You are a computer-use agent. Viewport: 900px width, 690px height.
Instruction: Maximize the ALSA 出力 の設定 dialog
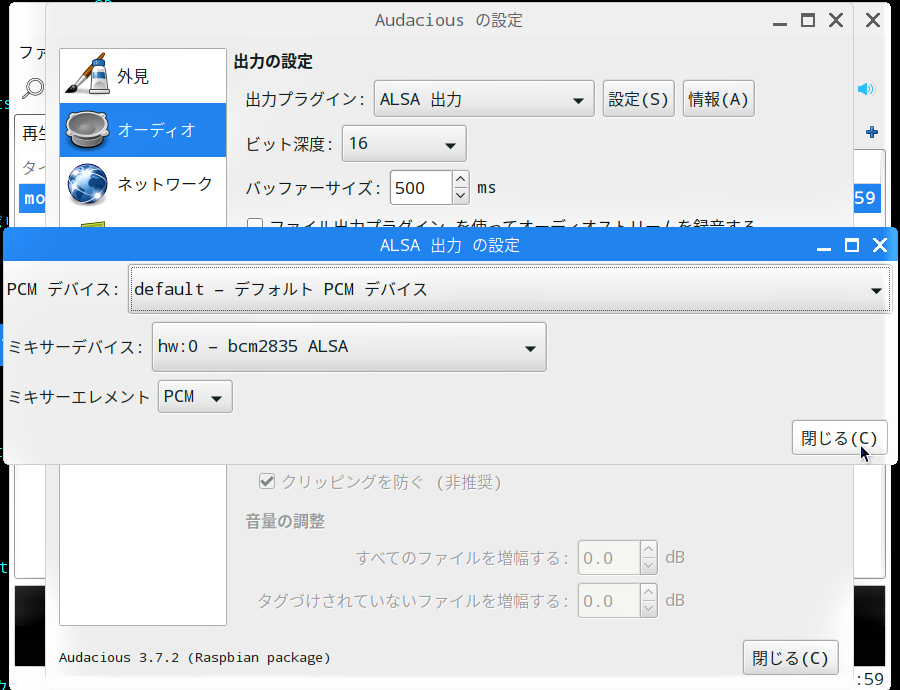tap(852, 246)
